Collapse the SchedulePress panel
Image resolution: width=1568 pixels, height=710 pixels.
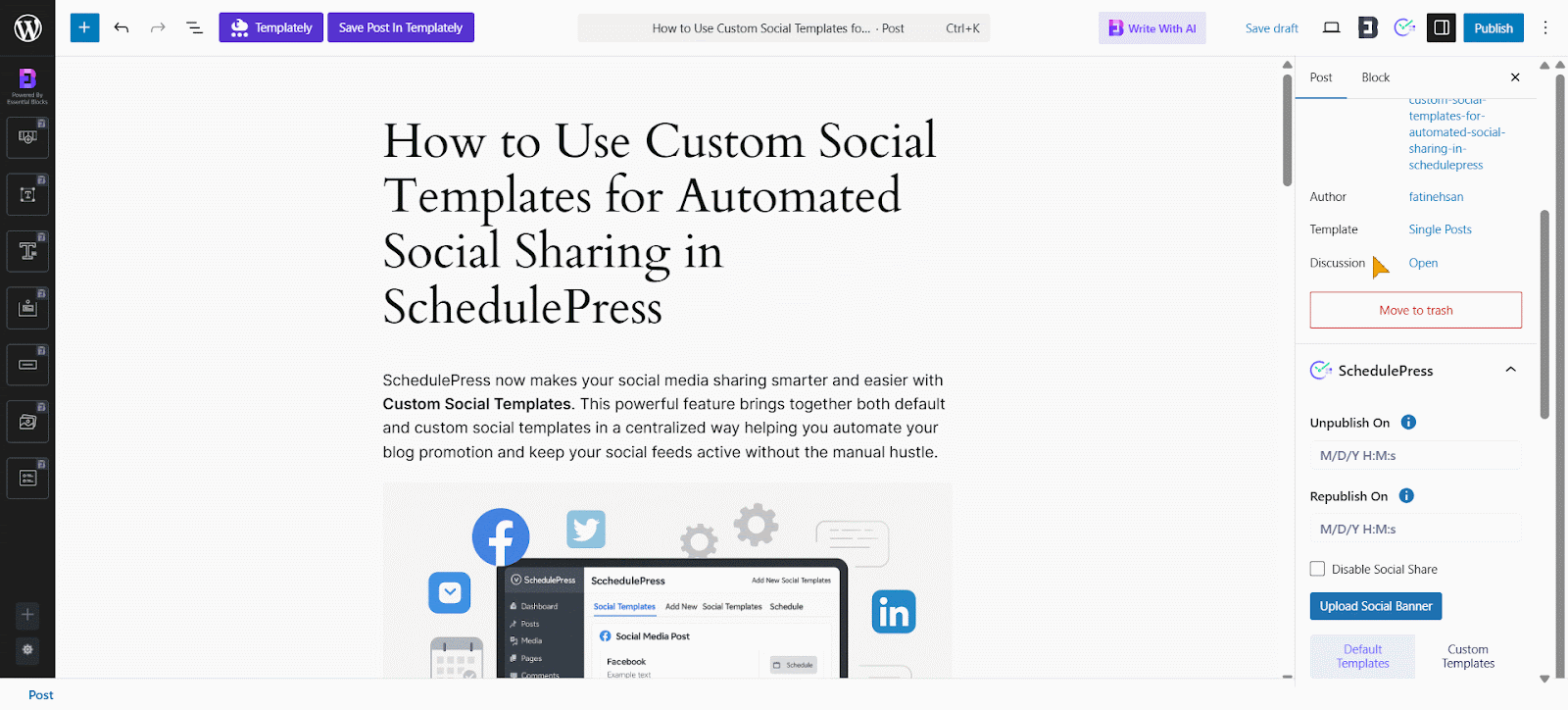1510,370
